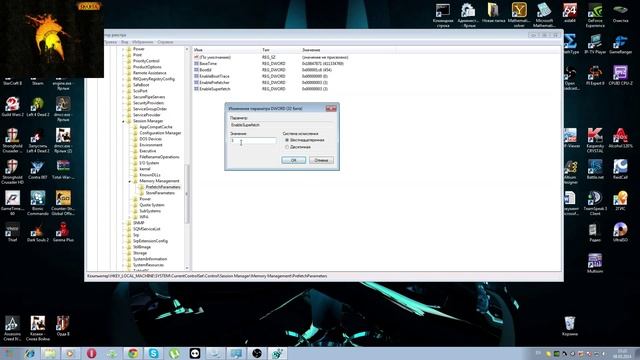Open Guild Wars 2 desktop shortcut
The width and height of the screenshot is (640, 360).
click(x=12, y=107)
